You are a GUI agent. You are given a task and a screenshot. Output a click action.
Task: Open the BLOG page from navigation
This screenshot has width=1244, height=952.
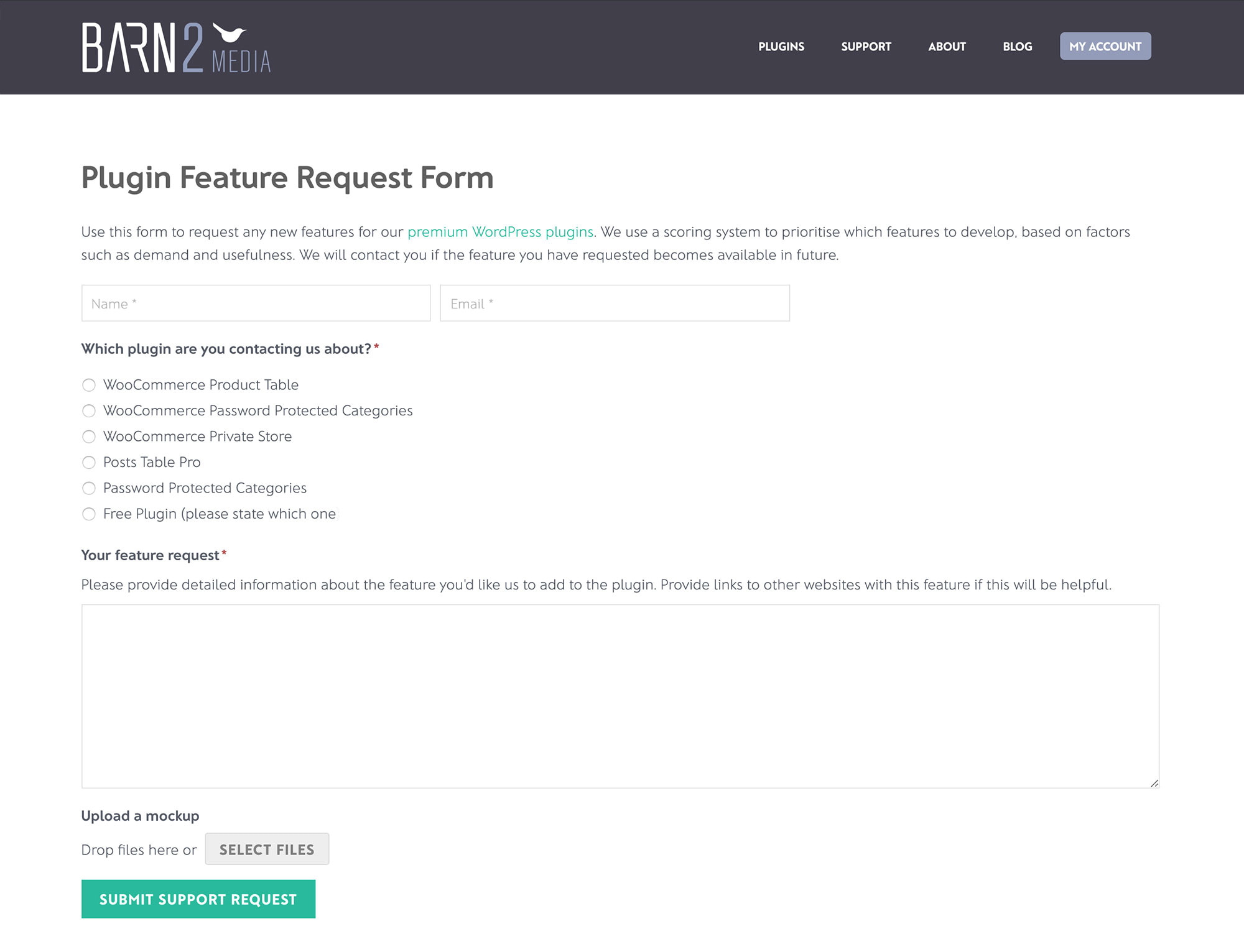[1017, 46]
